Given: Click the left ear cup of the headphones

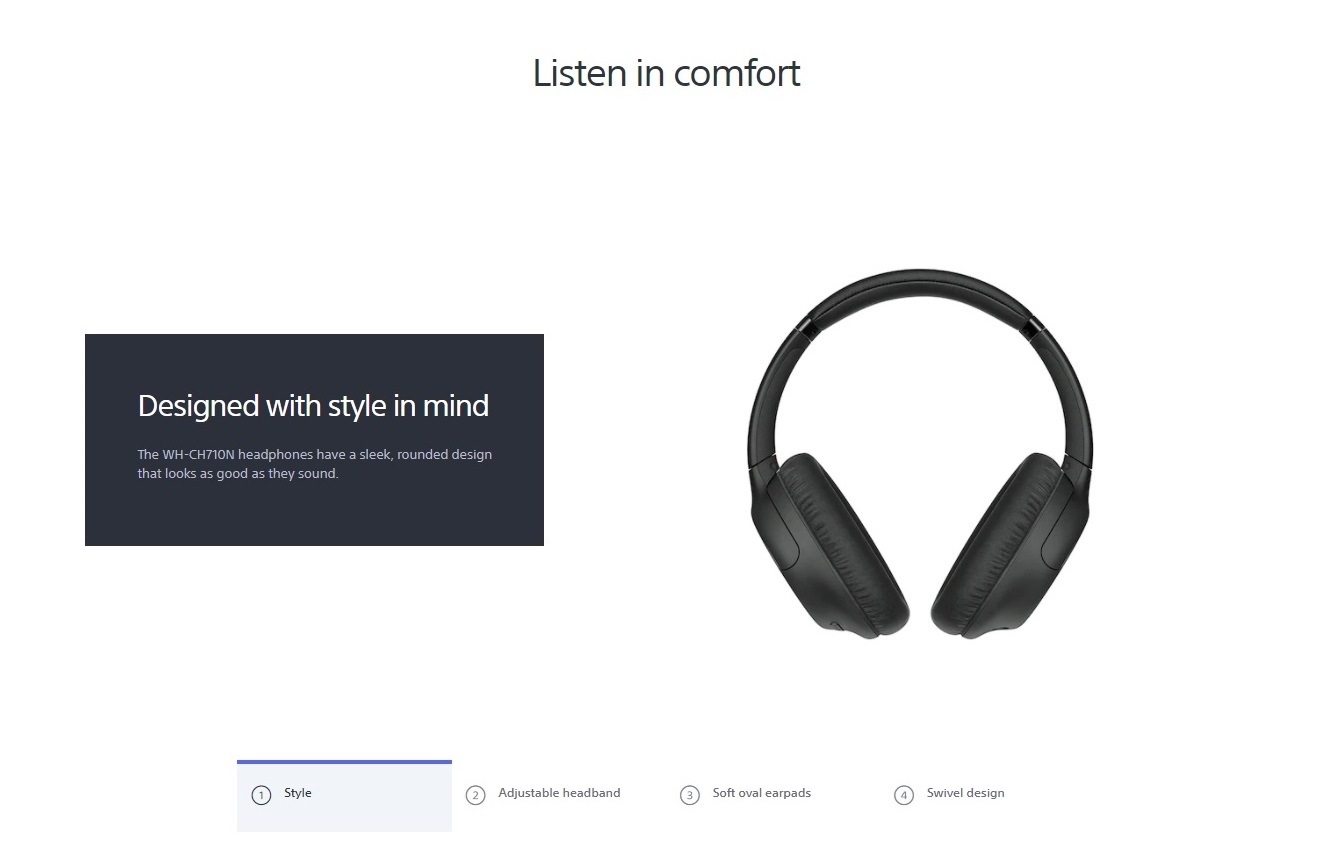Looking at the screenshot, I should (x=830, y=545).
